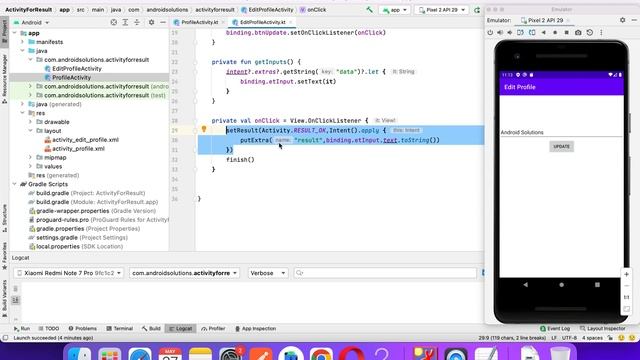Screen dimensions: 640x360
Task: Click the Make Project hammer icon
Action: [369, 9]
